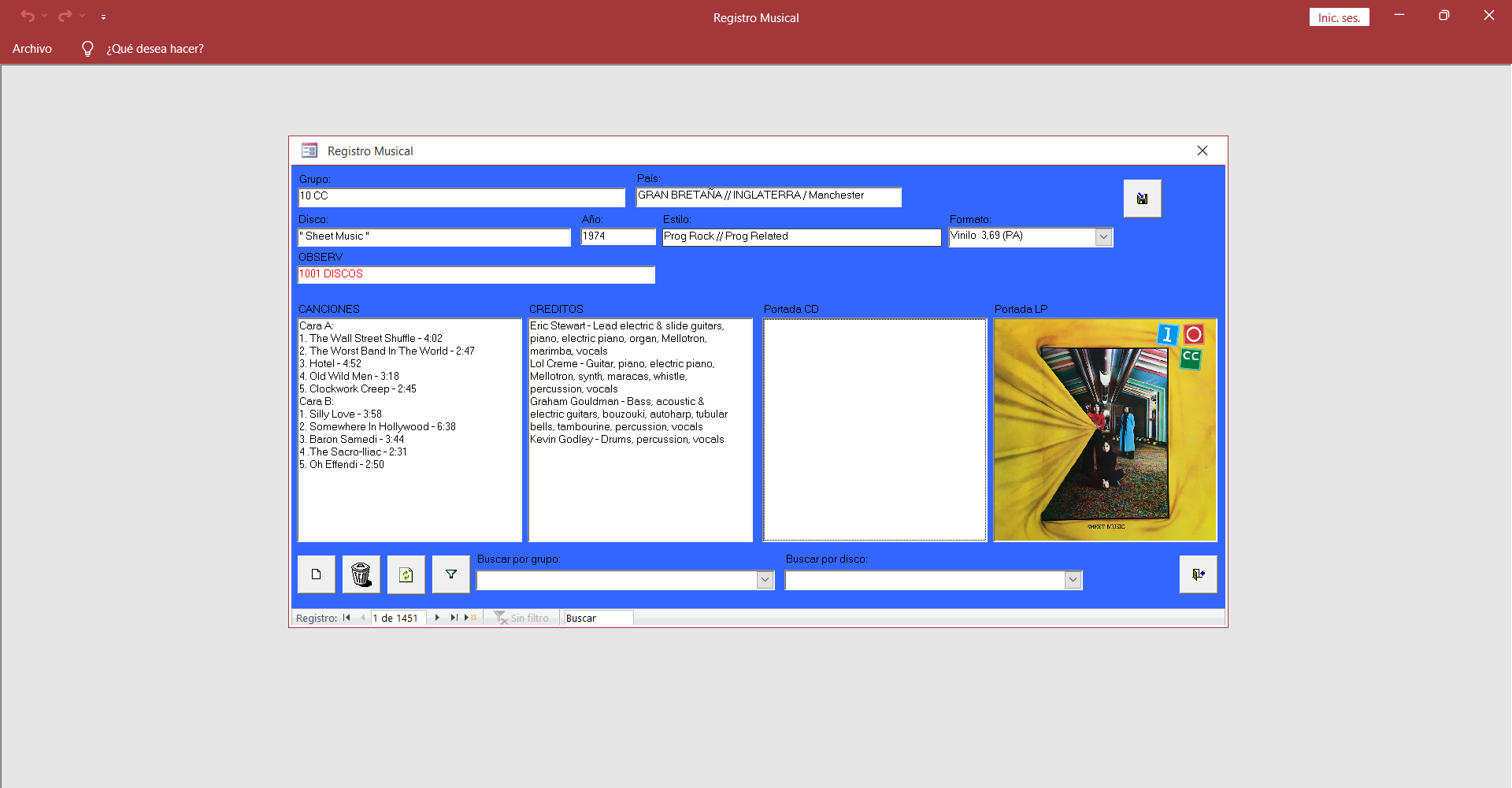Click the Inic. ses. sign-in button
This screenshot has width=1512, height=788.
click(1339, 17)
